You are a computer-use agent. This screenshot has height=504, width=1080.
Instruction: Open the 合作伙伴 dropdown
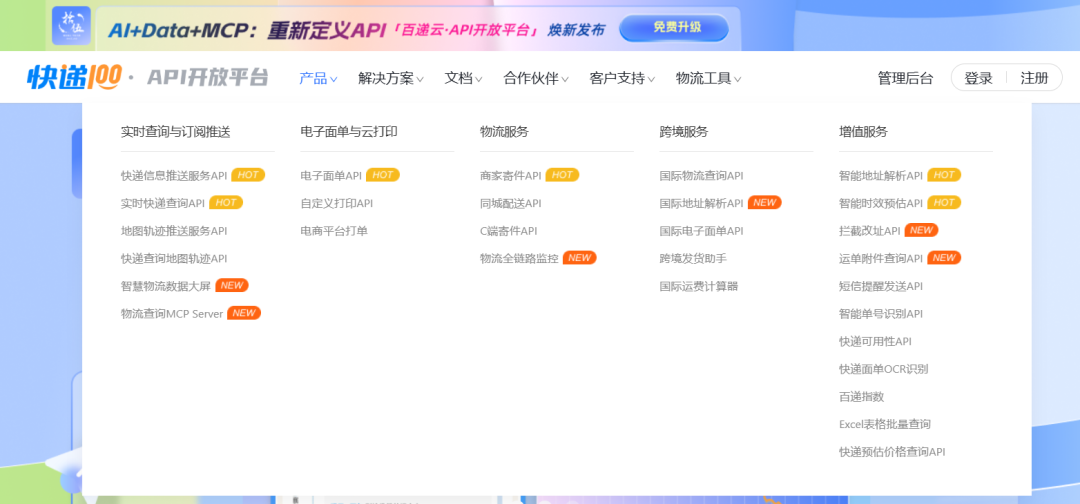pos(536,78)
